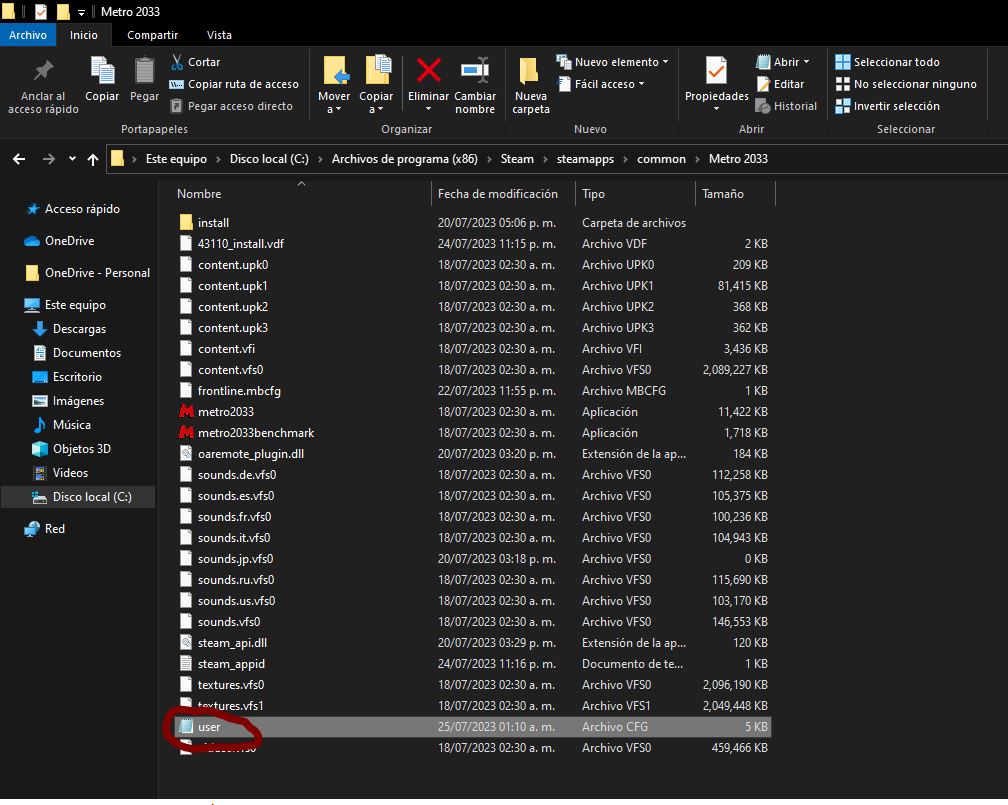Select the steam_appid text document icon
The height and width of the screenshot is (805, 1008).
click(x=186, y=664)
